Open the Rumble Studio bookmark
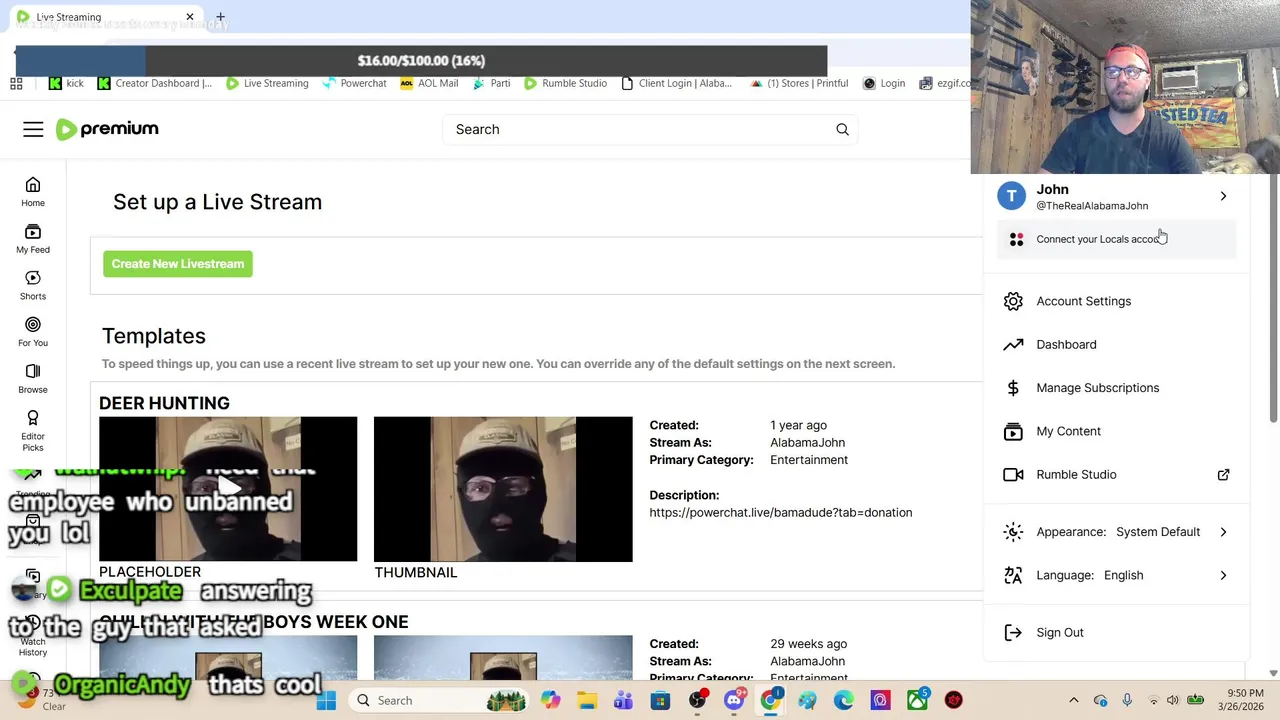 (x=565, y=83)
